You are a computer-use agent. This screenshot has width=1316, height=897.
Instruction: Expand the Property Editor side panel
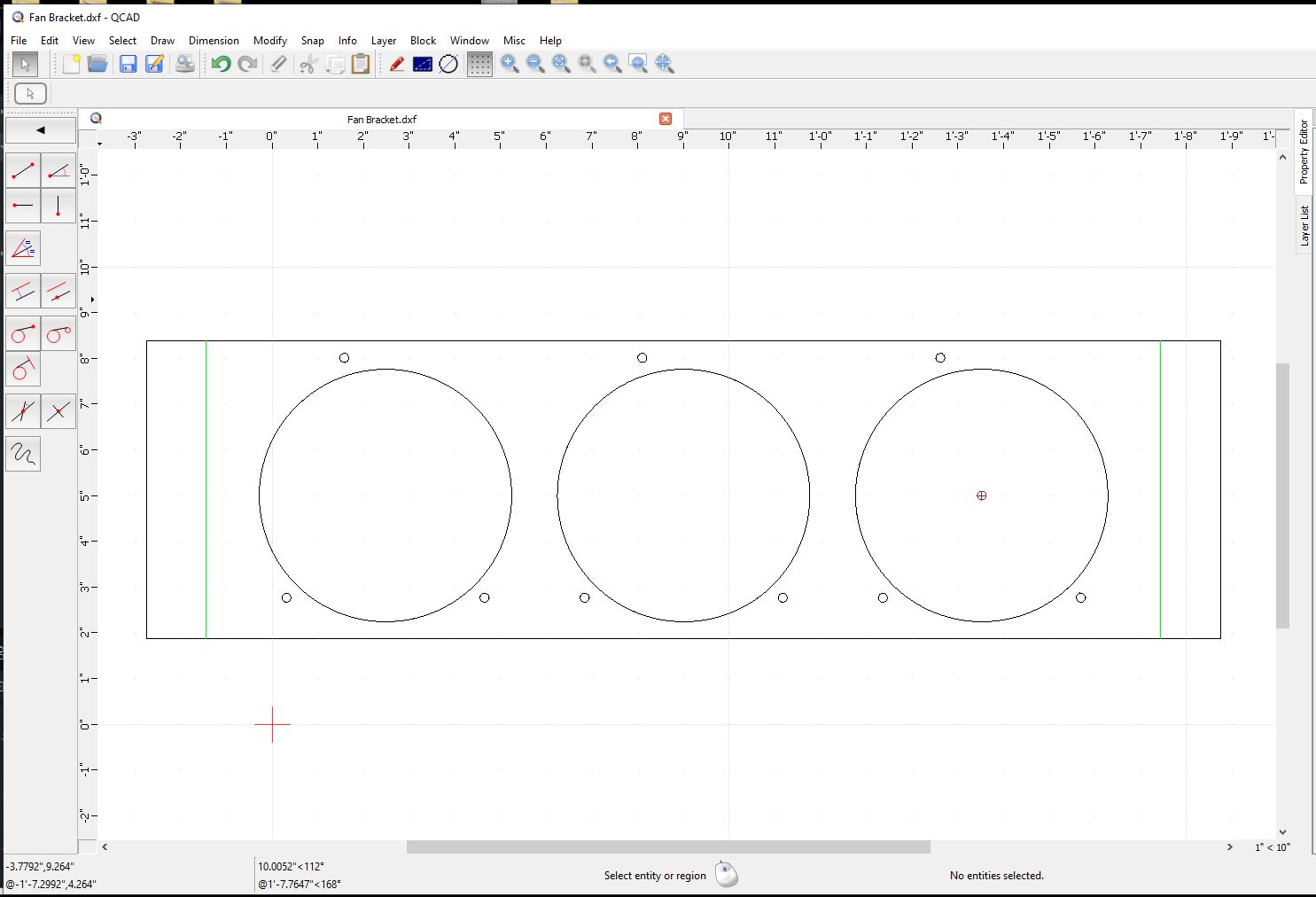[x=1304, y=152]
